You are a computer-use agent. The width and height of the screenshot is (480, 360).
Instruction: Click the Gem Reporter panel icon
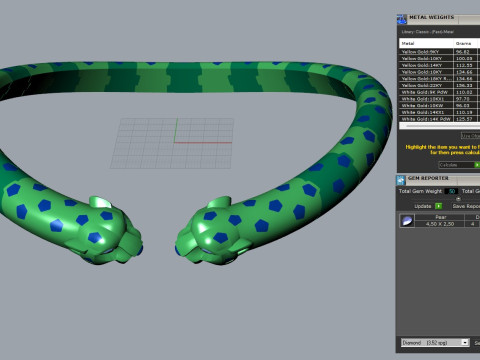coord(401,180)
